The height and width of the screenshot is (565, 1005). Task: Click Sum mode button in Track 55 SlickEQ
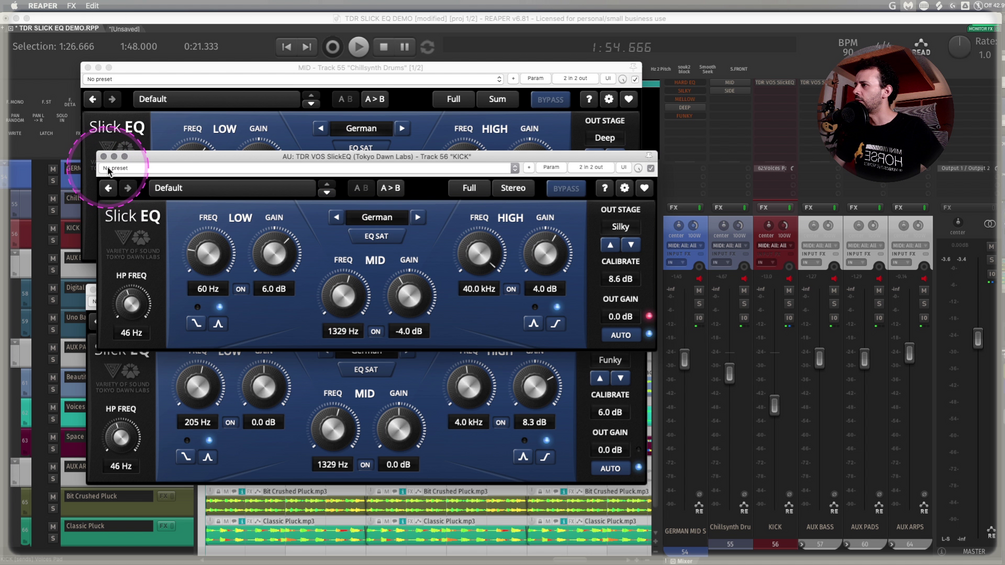[x=497, y=99]
